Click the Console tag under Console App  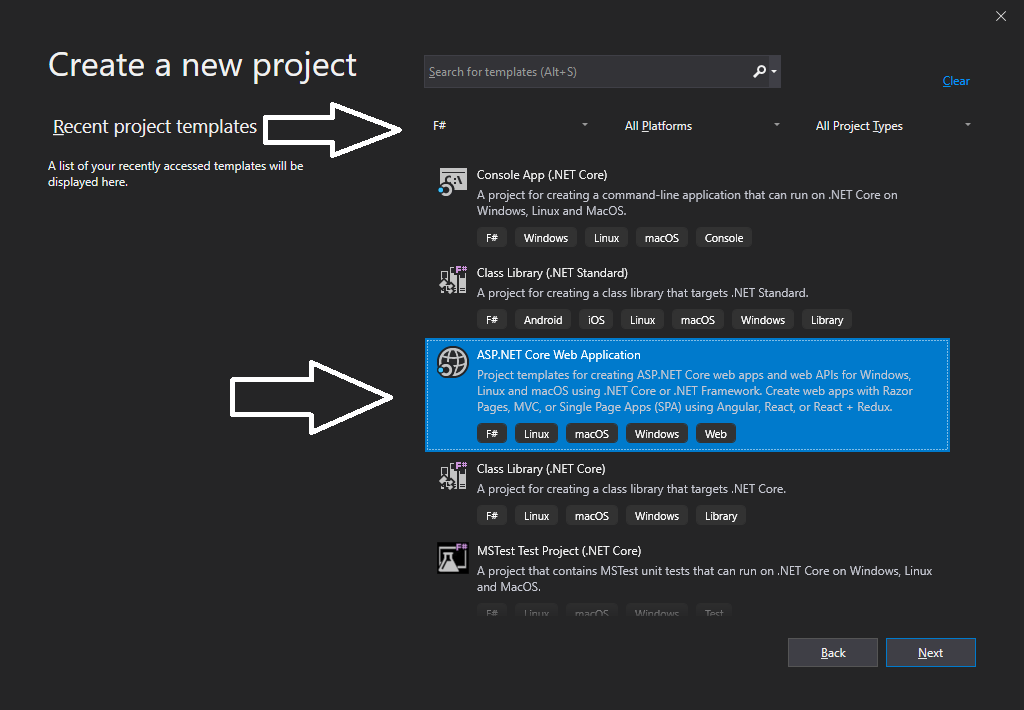coord(724,238)
